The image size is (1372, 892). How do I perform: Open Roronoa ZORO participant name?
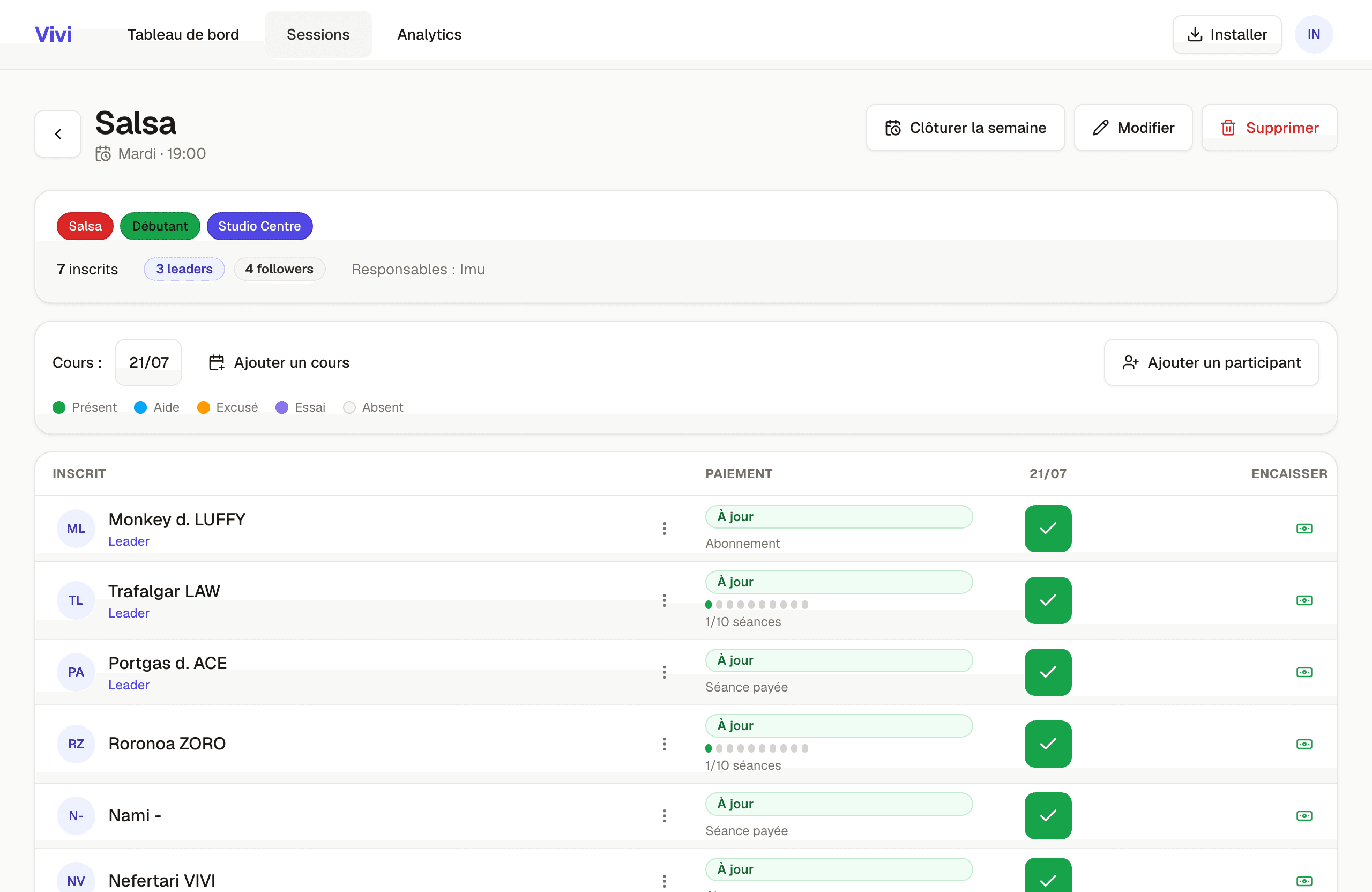[x=167, y=744]
